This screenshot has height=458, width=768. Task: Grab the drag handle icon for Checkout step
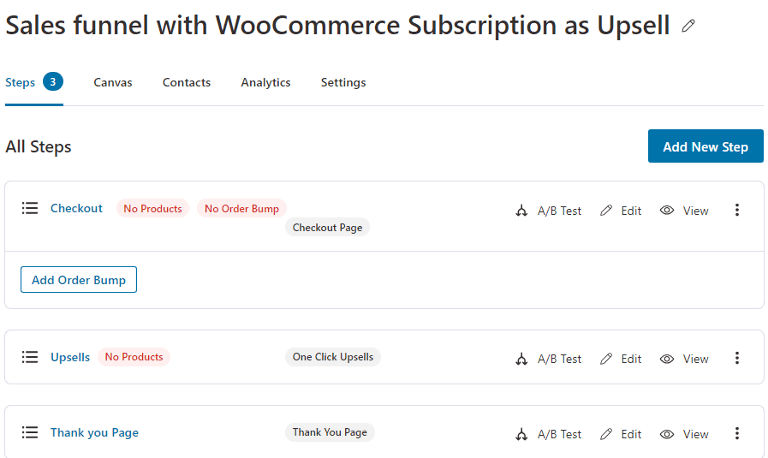pos(30,208)
